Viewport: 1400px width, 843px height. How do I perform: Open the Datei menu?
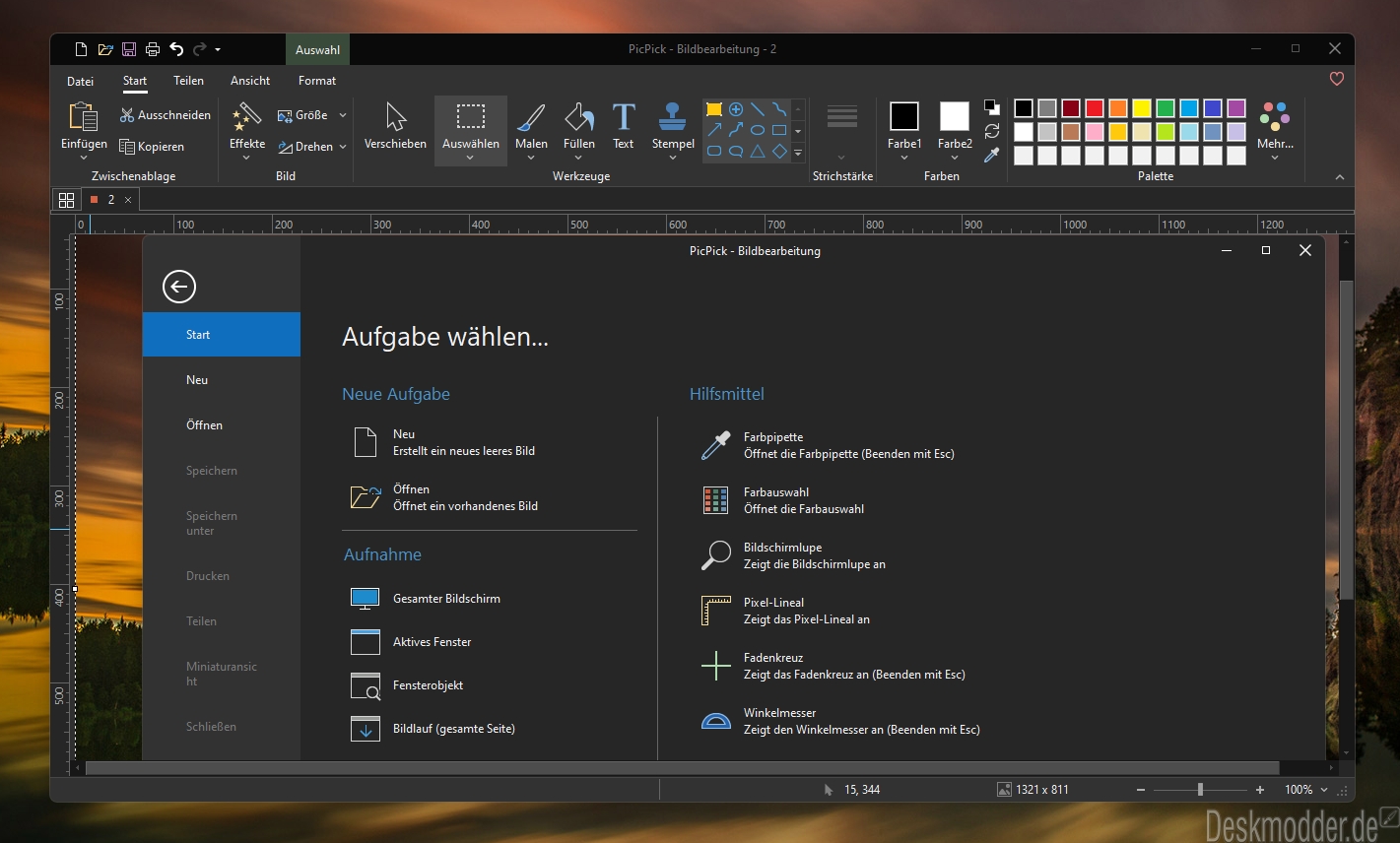click(81, 81)
